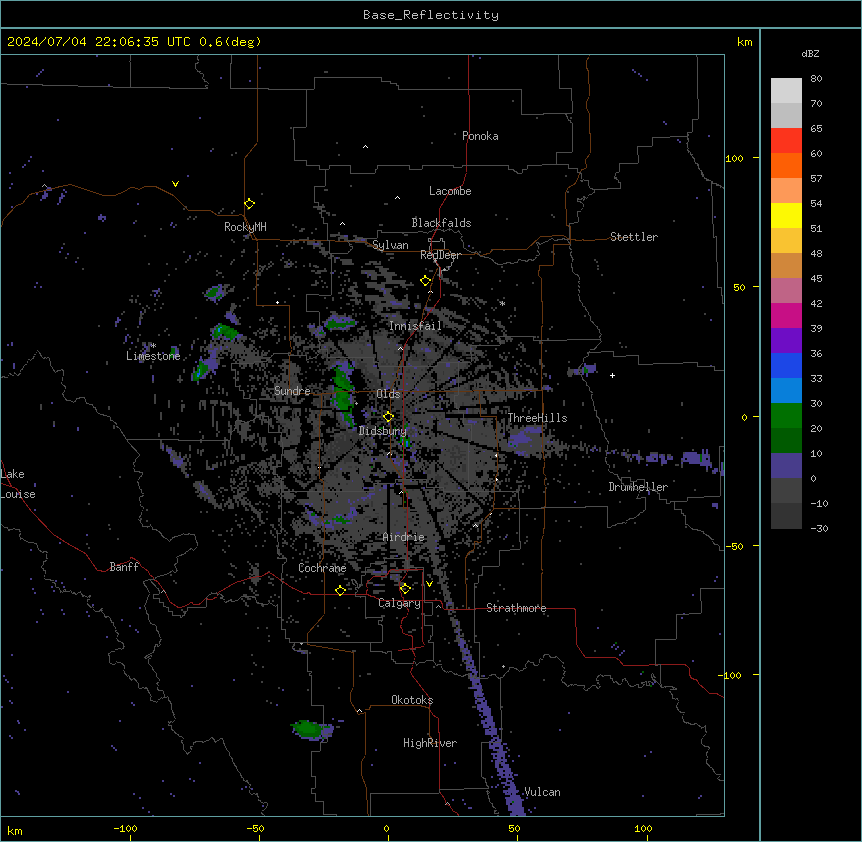Click the white asterisk marker east of Innisfail
Image resolution: width=862 pixels, height=842 pixels.
tap(502, 303)
